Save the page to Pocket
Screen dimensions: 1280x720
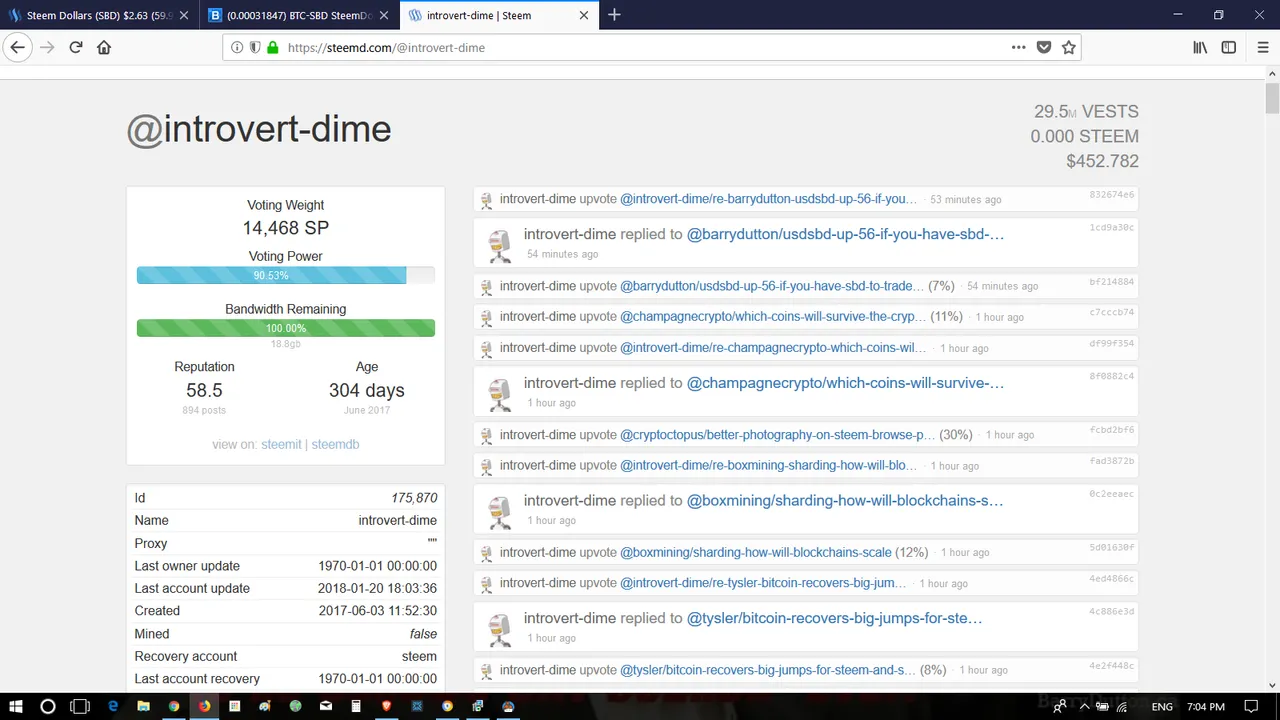[1043, 47]
